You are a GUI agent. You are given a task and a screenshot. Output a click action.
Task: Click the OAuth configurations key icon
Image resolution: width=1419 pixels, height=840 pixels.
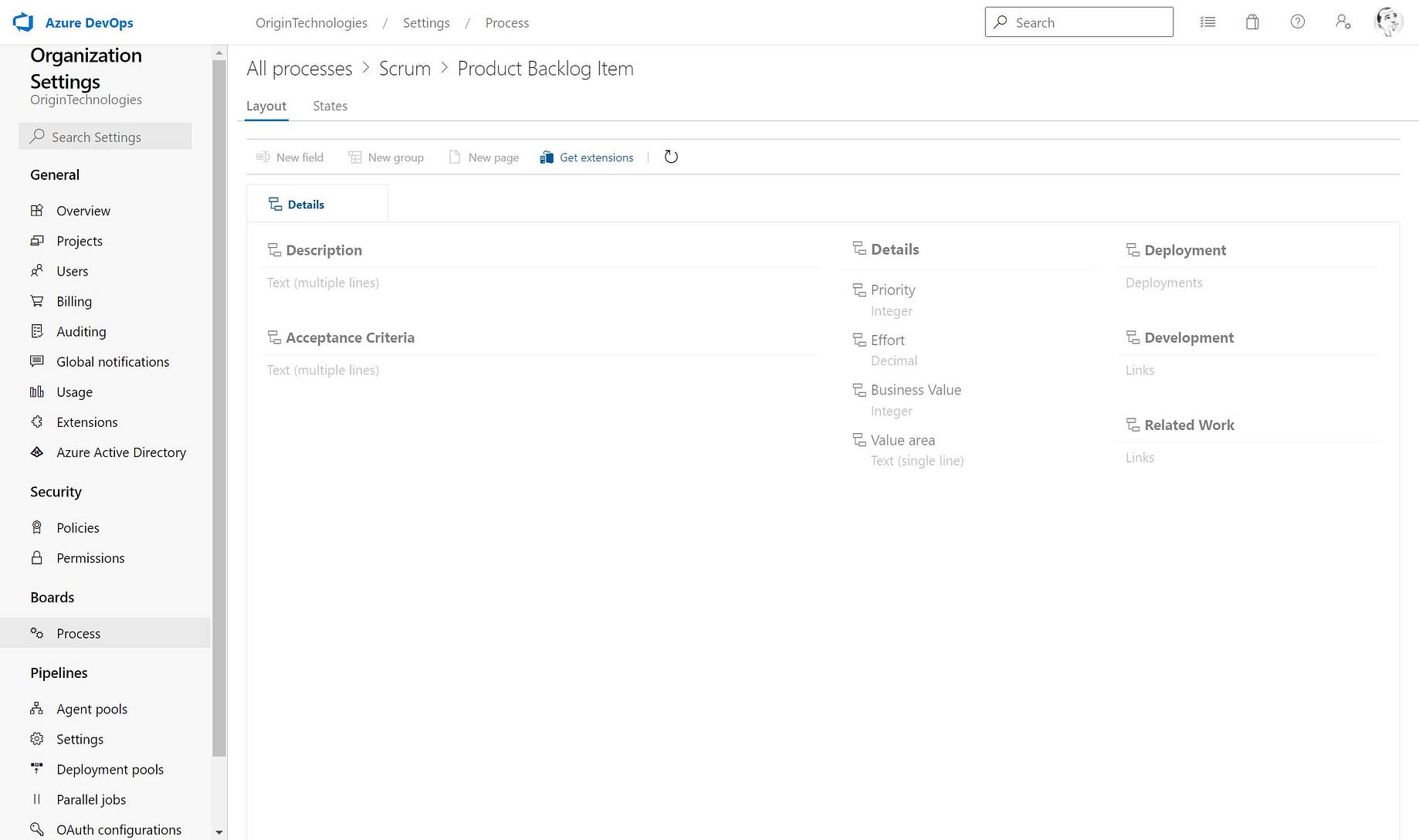[x=36, y=829]
